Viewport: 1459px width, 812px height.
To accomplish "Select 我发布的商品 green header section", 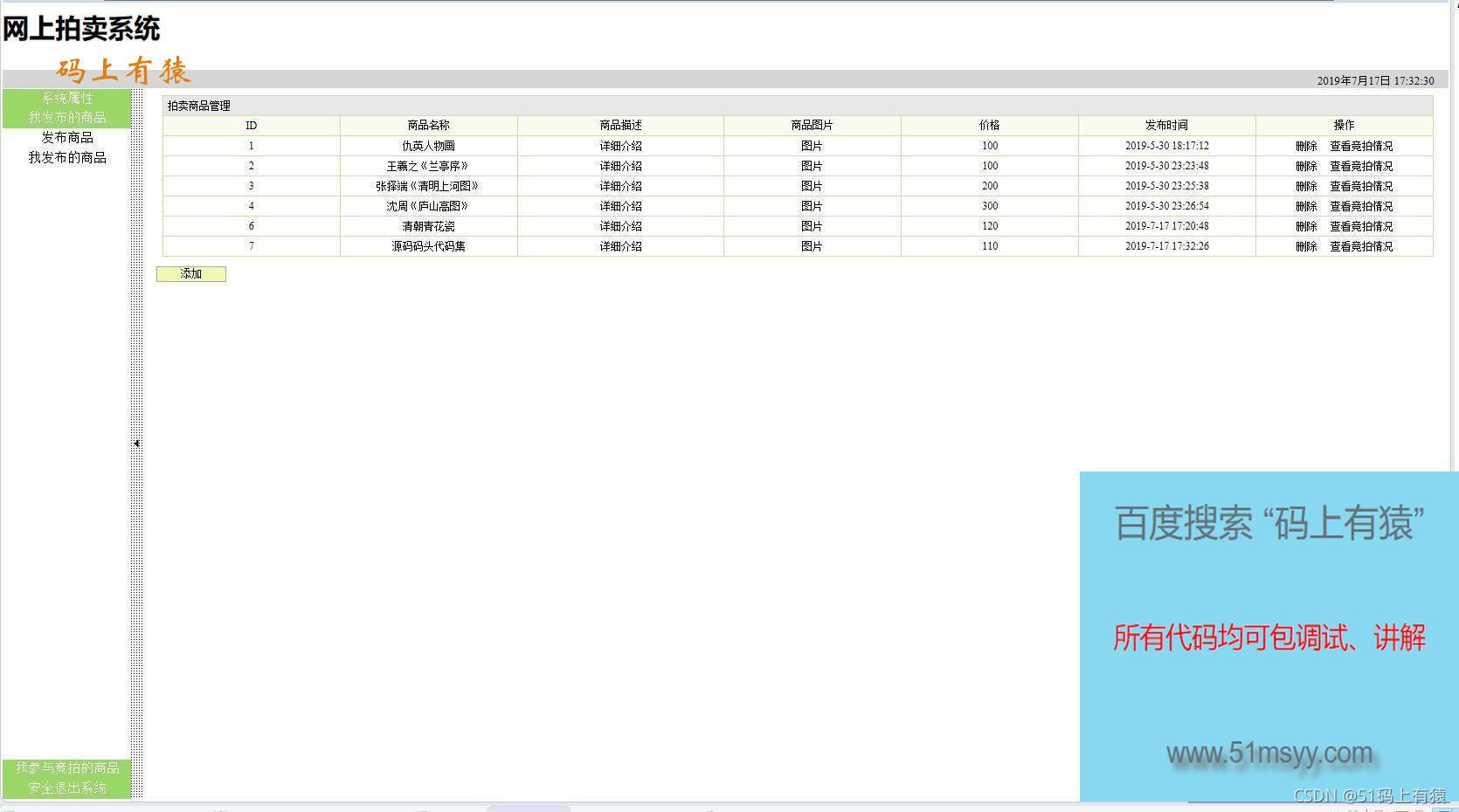I will coord(67,118).
